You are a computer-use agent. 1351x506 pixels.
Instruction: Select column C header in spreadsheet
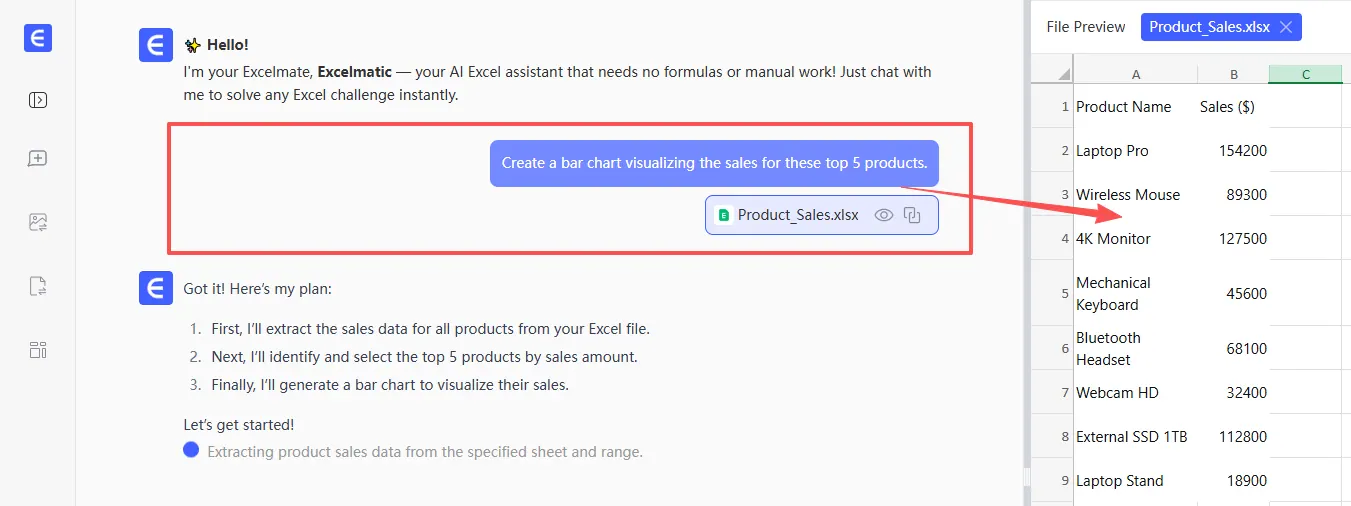pyautogui.click(x=1305, y=75)
